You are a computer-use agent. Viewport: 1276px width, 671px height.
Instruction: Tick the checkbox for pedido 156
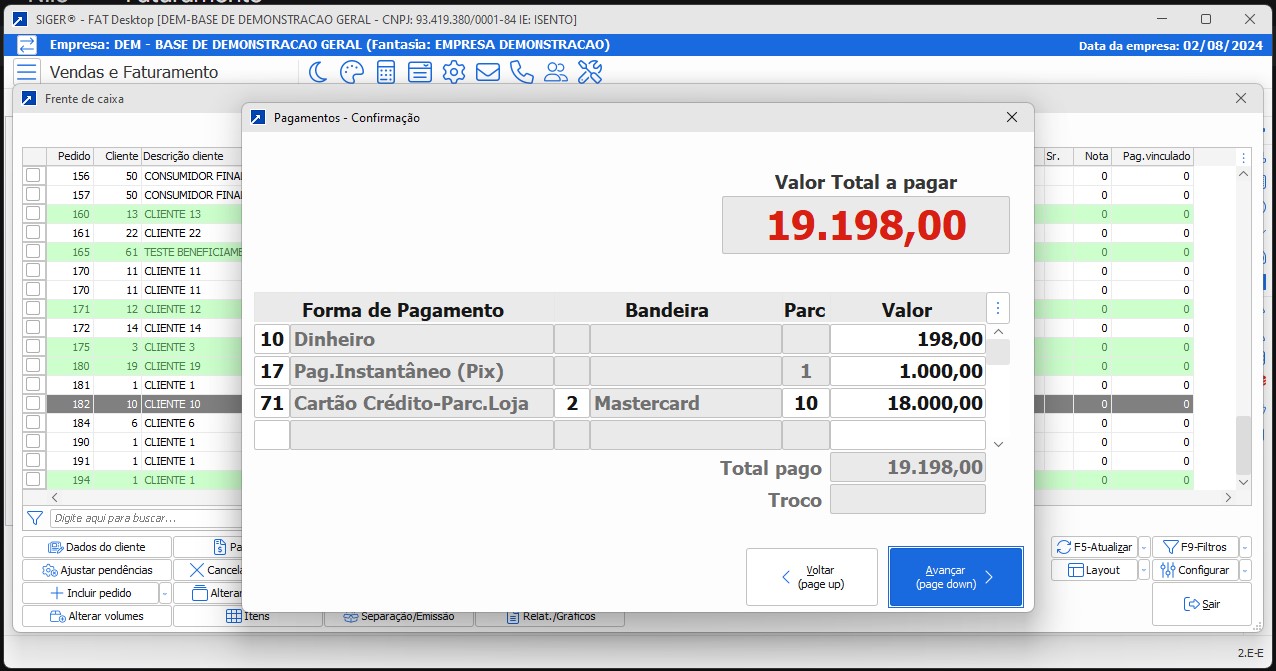pos(33,176)
